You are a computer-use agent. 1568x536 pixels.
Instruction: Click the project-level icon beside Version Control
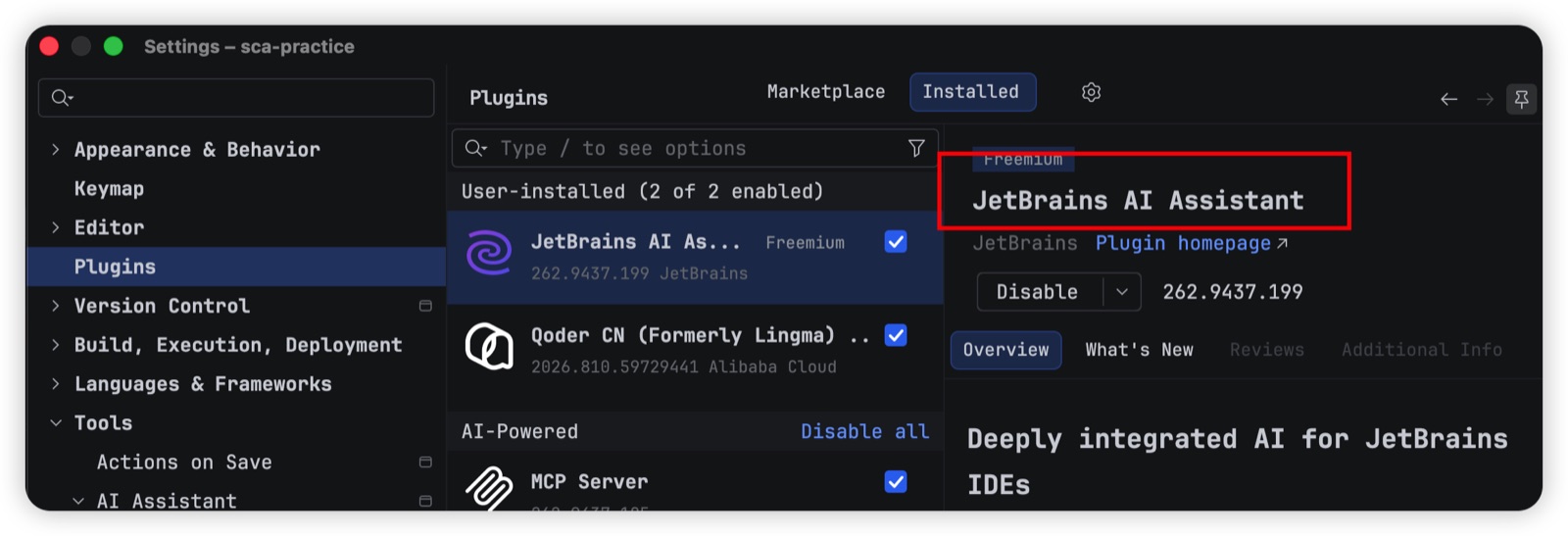[x=425, y=306]
